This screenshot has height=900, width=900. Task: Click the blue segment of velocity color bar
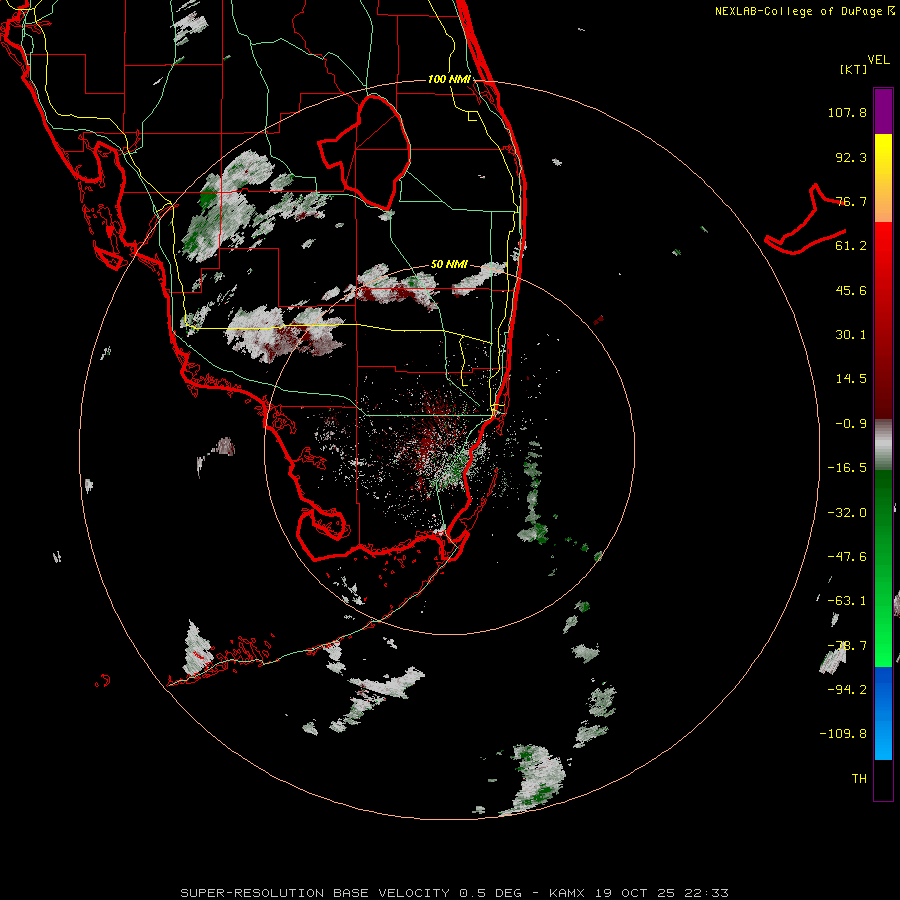[883, 713]
